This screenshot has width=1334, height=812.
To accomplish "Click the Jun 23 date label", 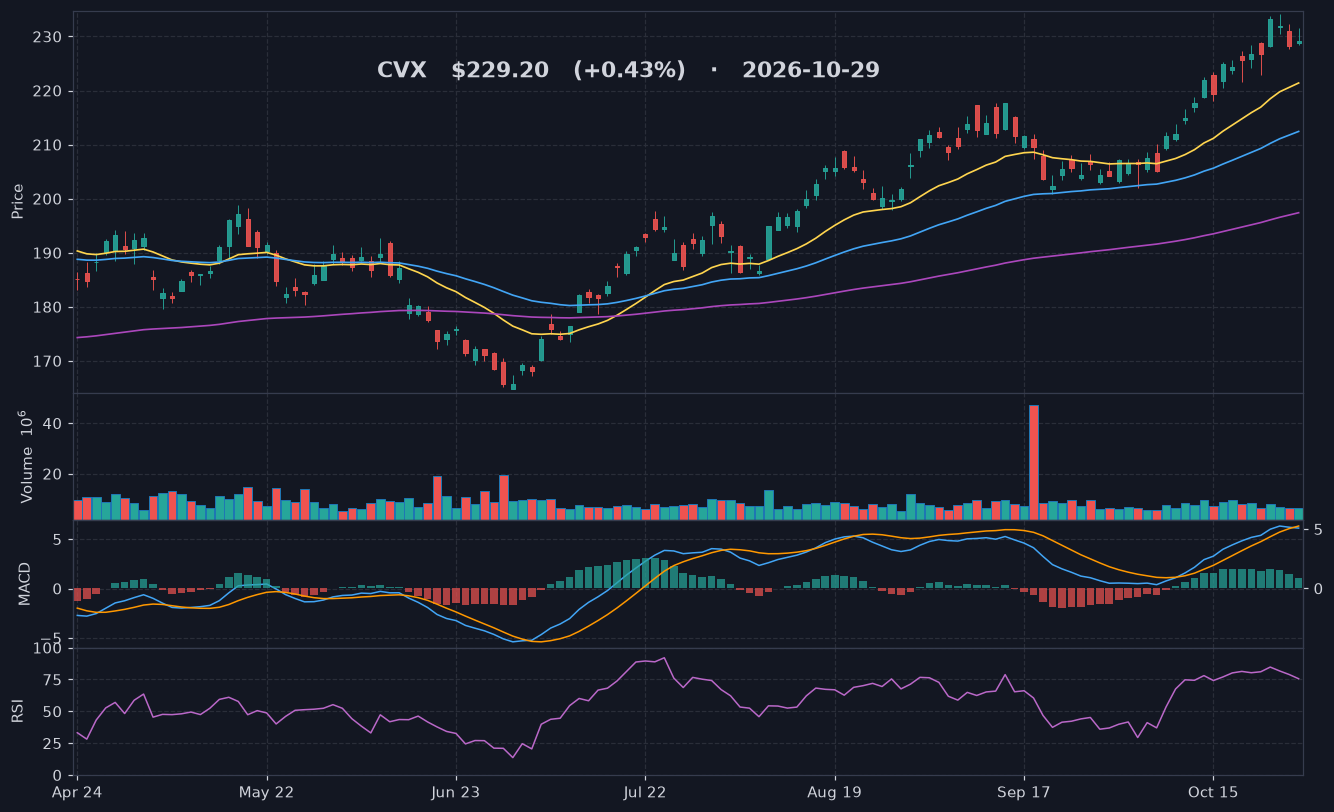I will 456,792.
